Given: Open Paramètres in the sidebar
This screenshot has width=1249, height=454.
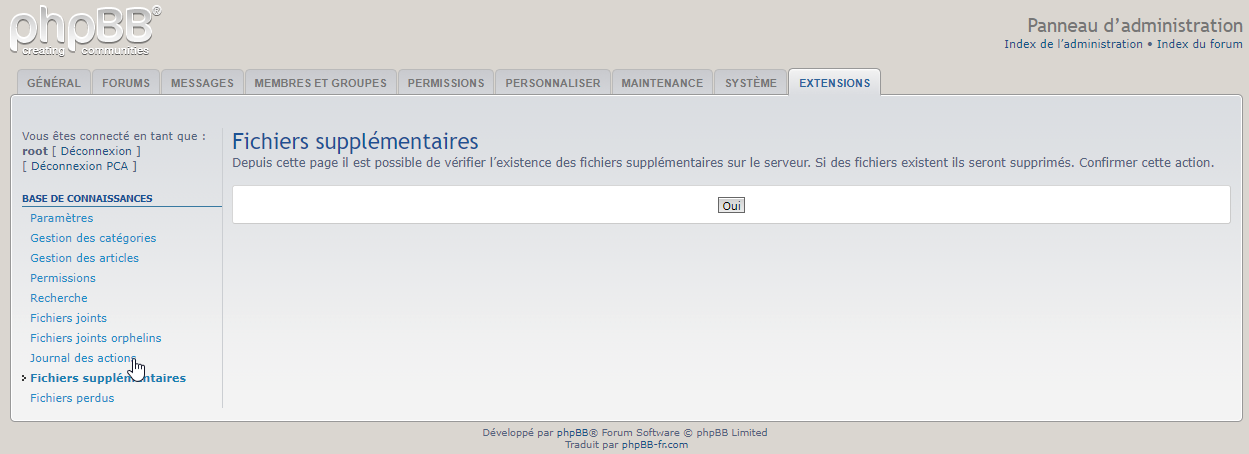Looking at the screenshot, I should 62,218.
